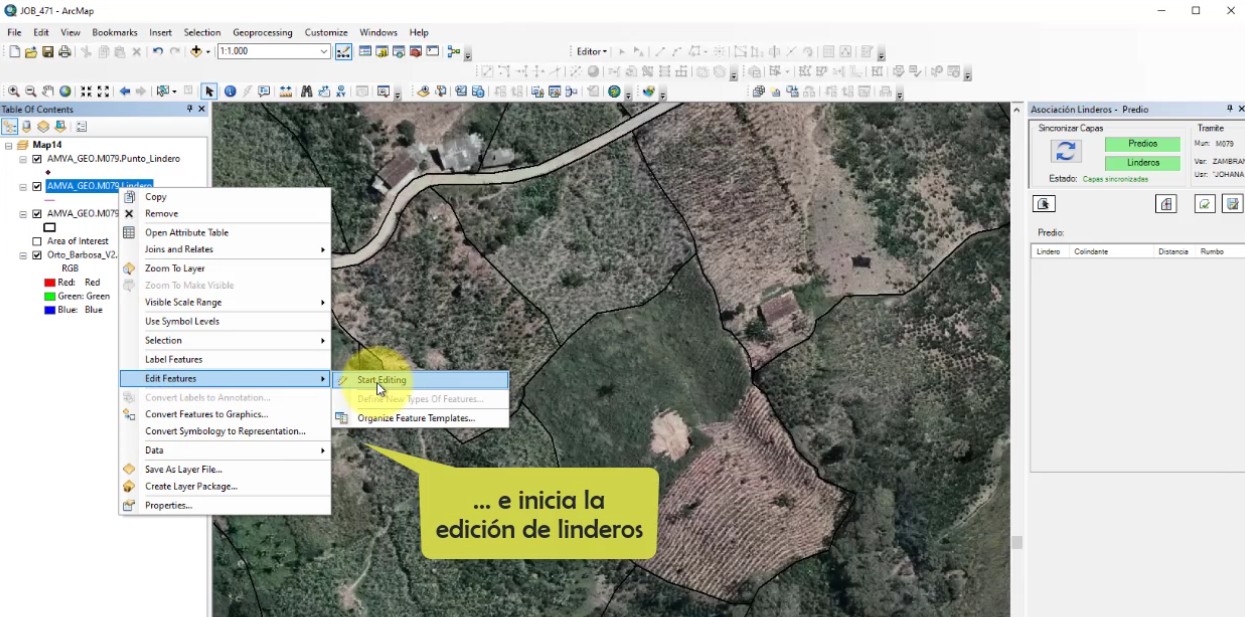
Task: Open the Editor dropdown menu
Action: [592, 52]
